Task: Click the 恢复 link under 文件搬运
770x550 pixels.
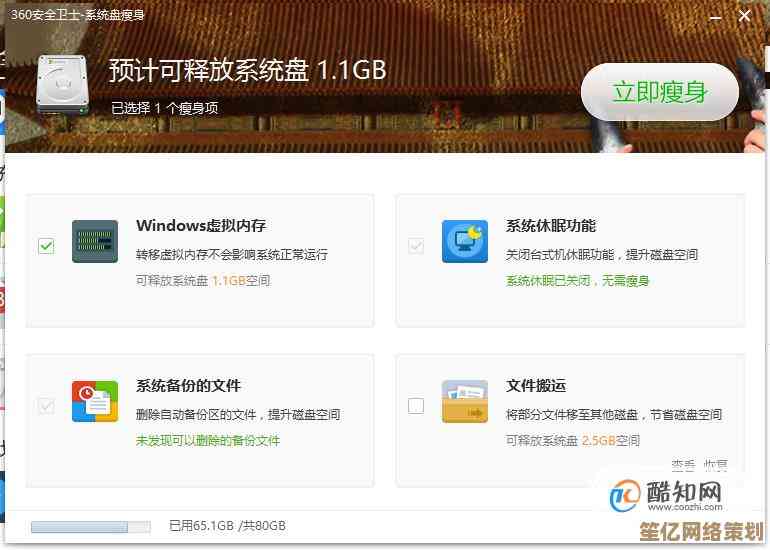Action: (715, 465)
